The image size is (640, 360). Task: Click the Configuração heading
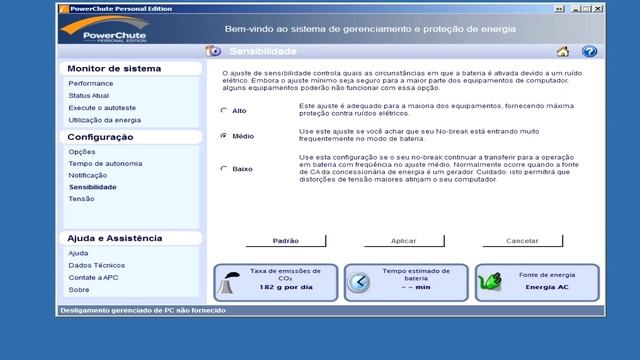click(100, 137)
